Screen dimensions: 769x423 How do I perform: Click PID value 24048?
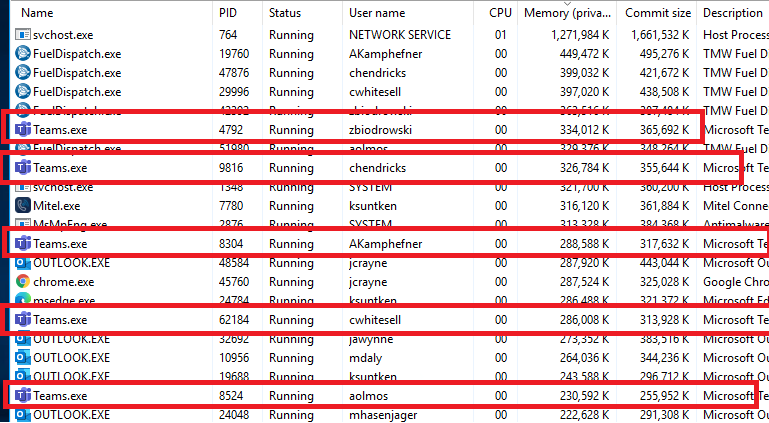[234, 415]
